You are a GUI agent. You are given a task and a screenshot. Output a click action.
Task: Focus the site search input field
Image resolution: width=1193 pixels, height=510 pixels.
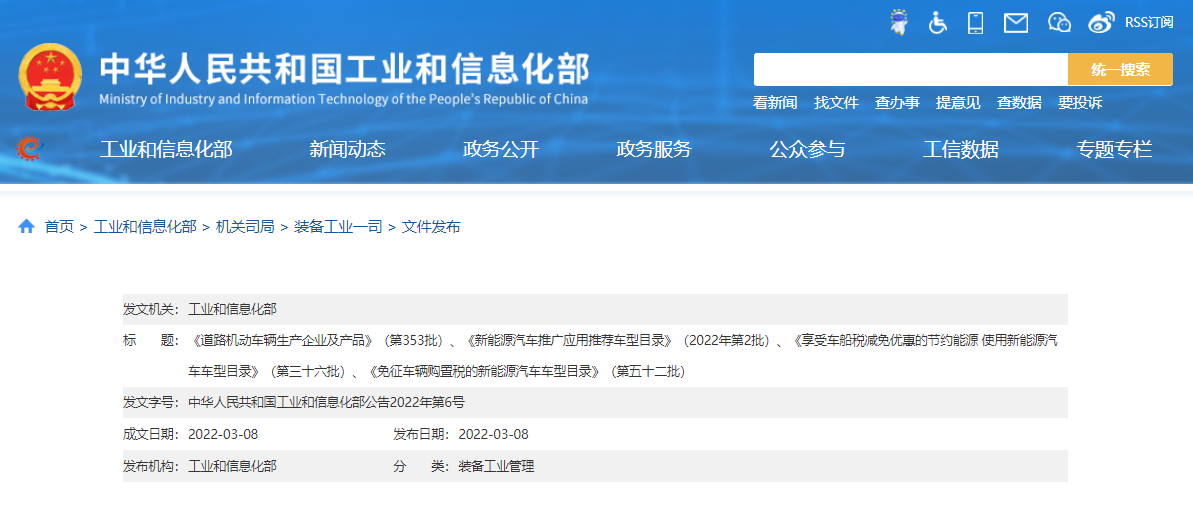tap(911, 69)
